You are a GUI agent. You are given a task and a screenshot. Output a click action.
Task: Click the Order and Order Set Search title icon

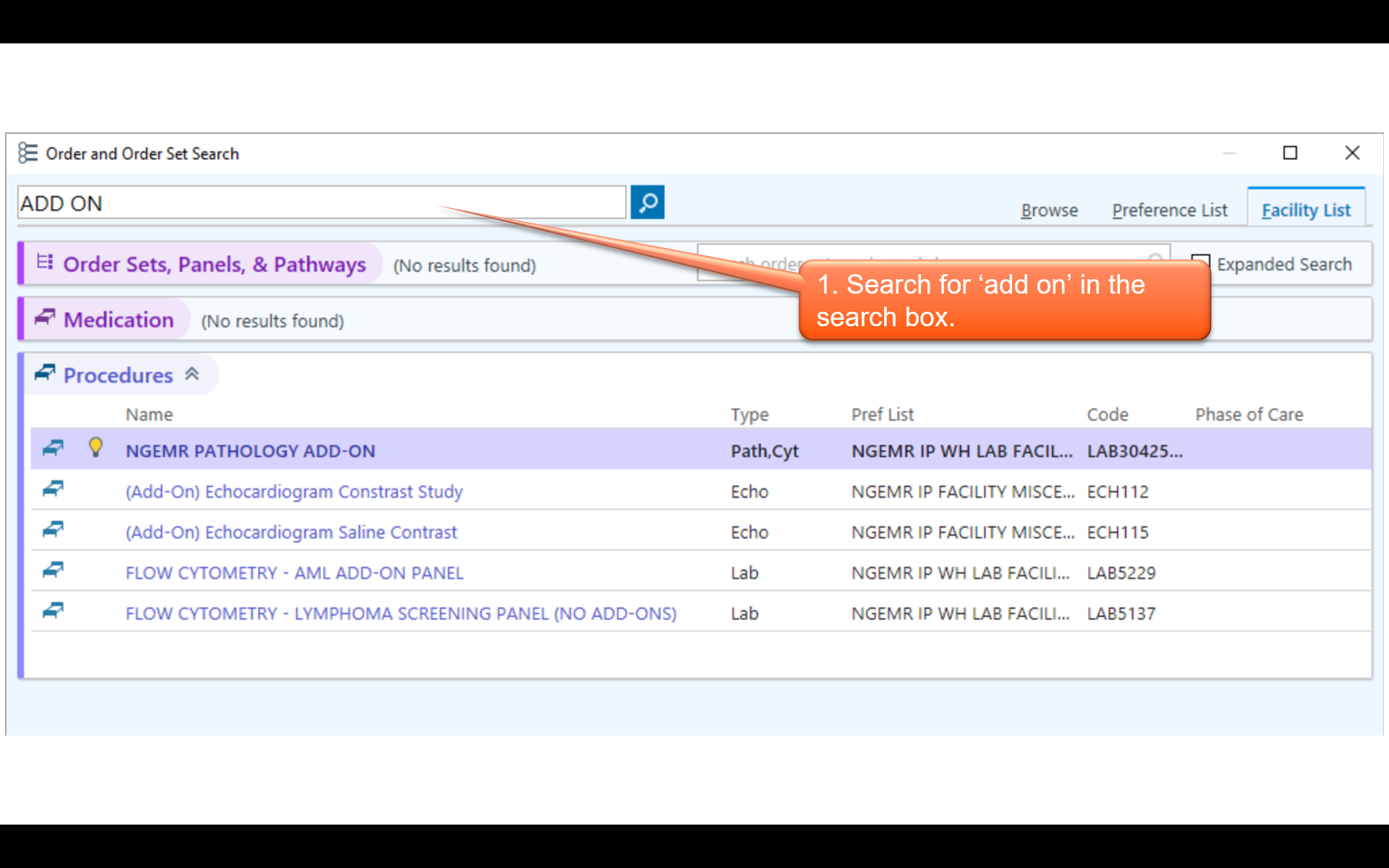(x=27, y=153)
